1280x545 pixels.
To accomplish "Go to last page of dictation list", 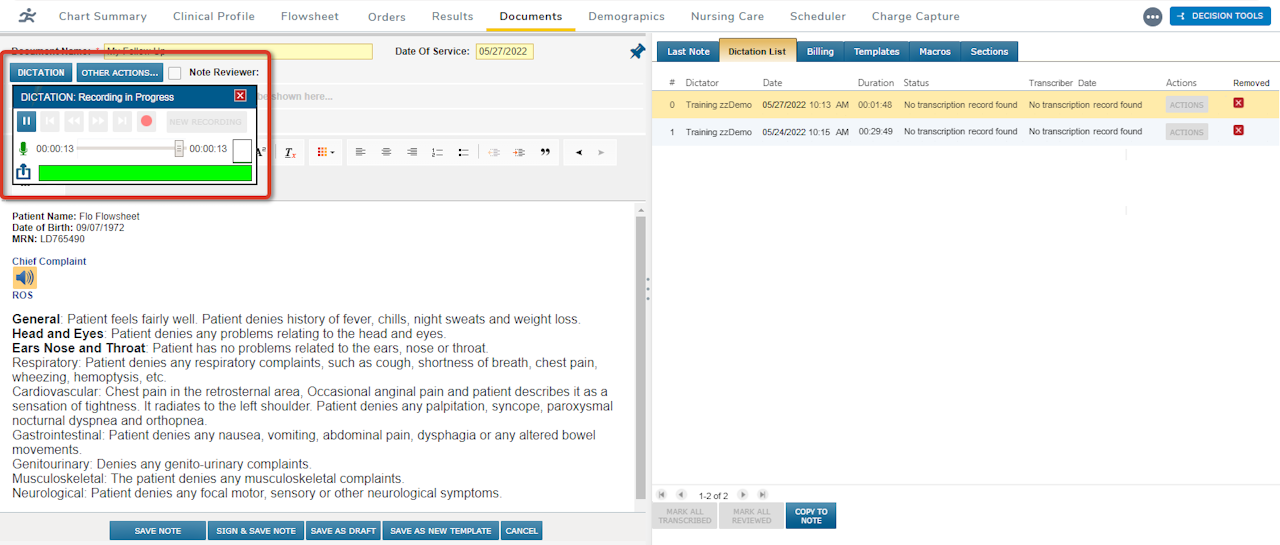I will tap(763, 494).
